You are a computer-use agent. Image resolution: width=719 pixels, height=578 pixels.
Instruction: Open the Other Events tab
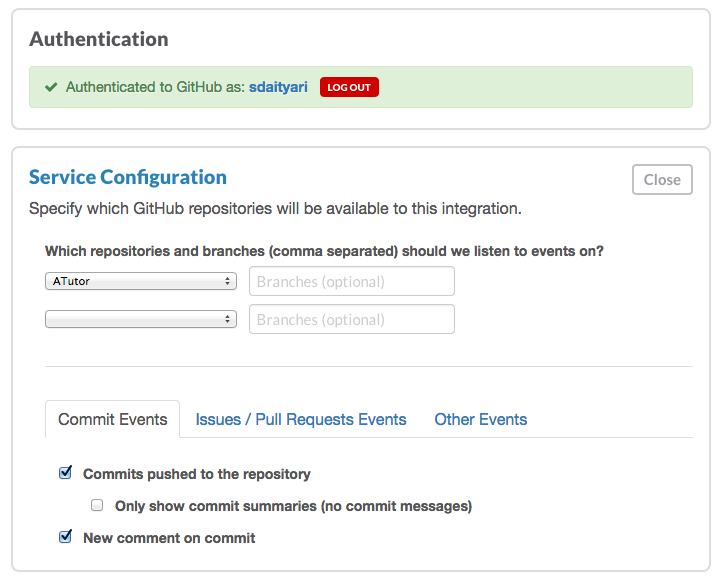(x=480, y=419)
